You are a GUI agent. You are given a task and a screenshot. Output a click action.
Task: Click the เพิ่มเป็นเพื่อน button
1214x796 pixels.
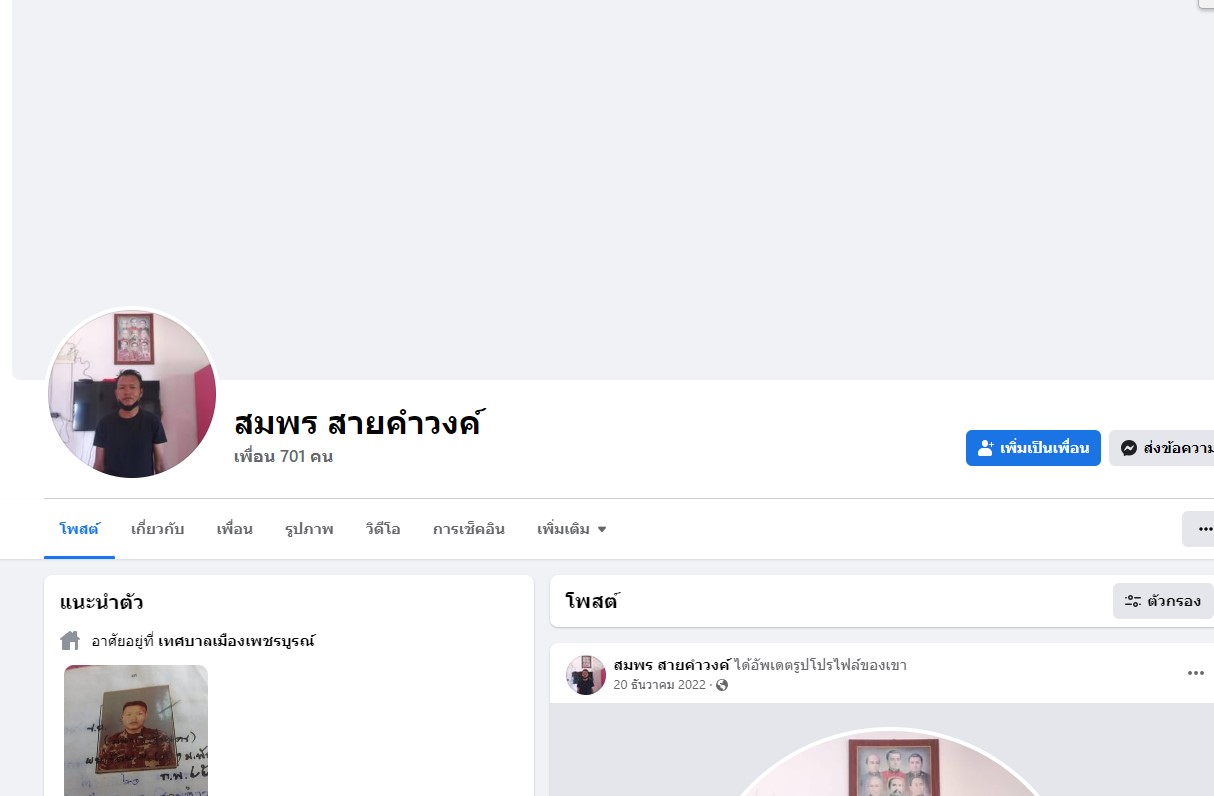tap(1033, 448)
